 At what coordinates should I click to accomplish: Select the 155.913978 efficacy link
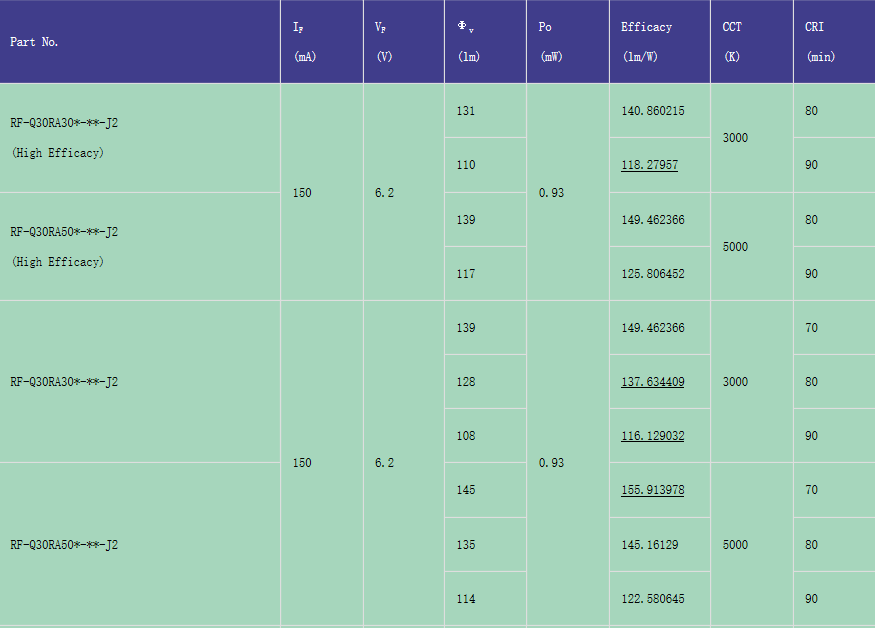[x=652, y=490]
